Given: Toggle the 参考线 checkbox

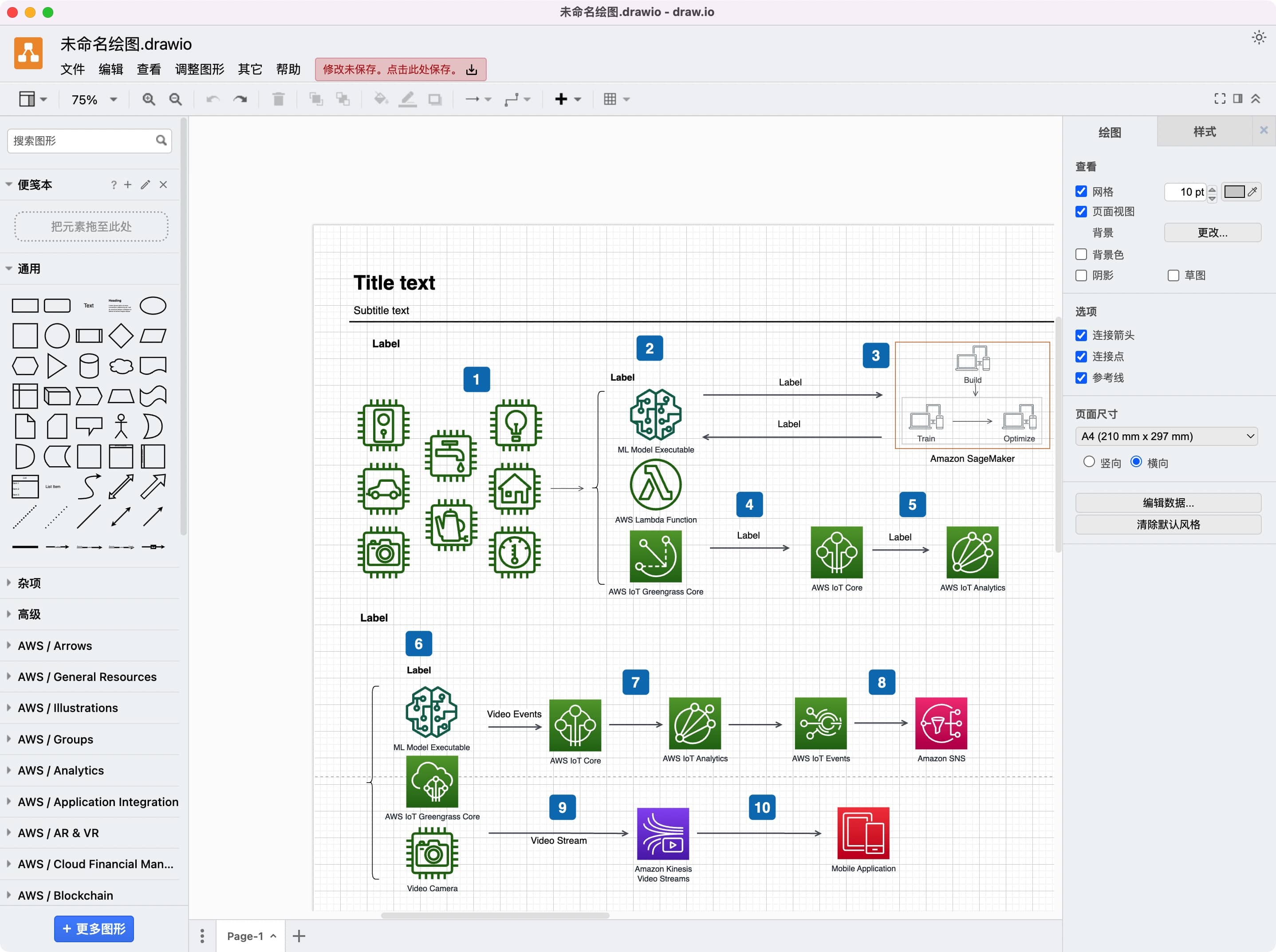Looking at the screenshot, I should [1081, 378].
